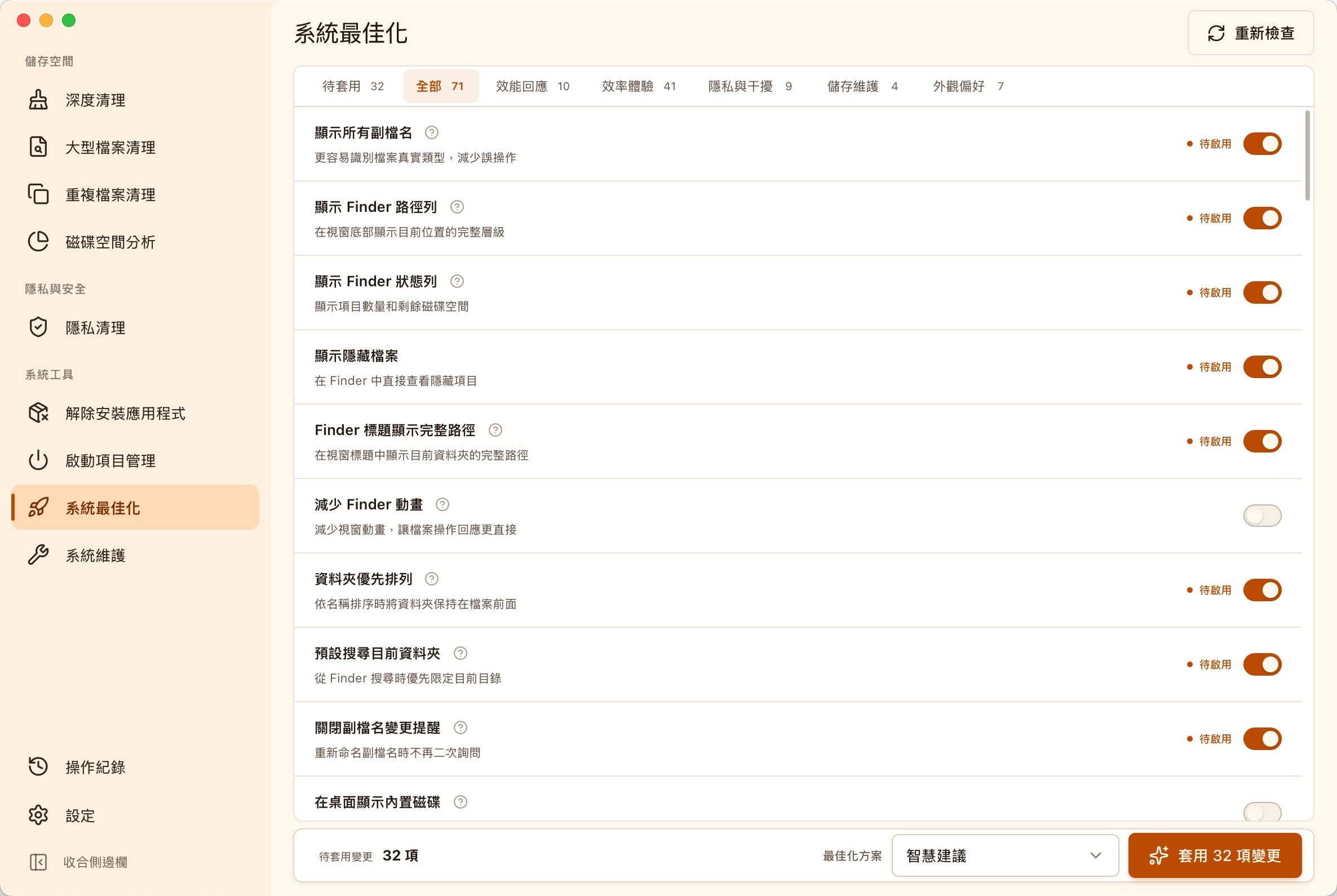This screenshot has width=1337, height=896.
Task: Click the 收合側邊欄 collapse sidebar icon
Action: pyautogui.click(x=38, y=862)
